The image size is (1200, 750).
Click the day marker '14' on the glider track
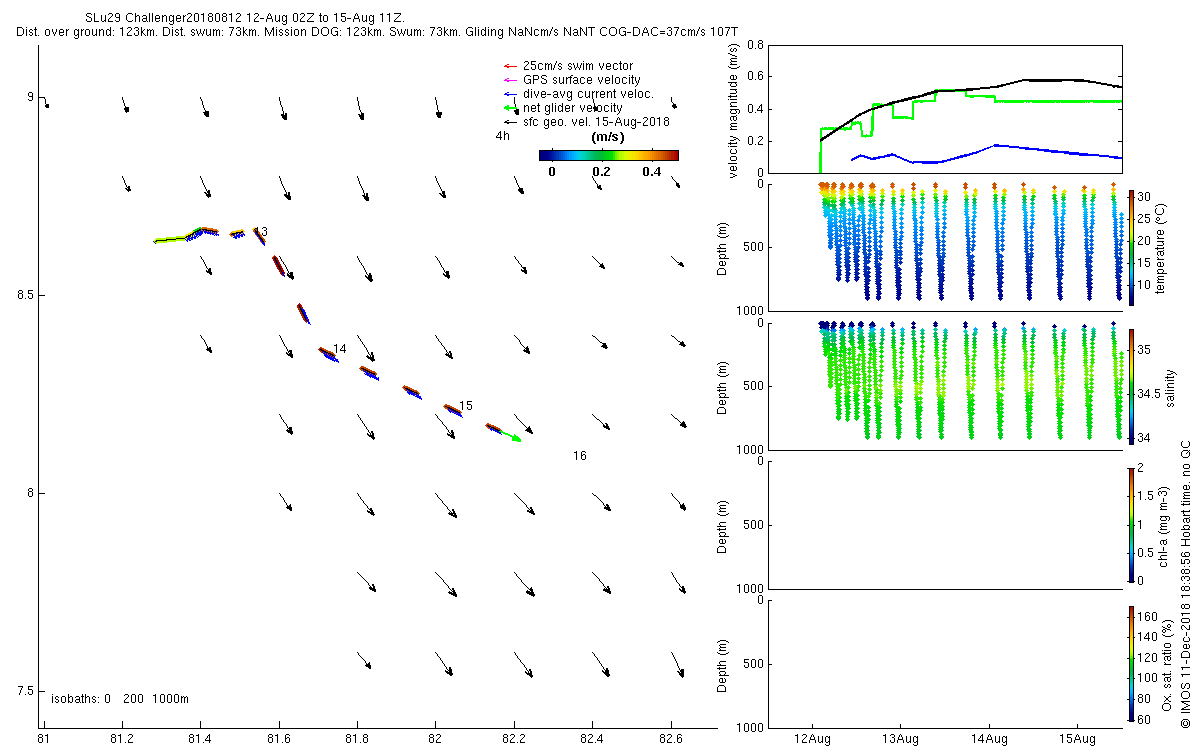[x=340, y=349]
